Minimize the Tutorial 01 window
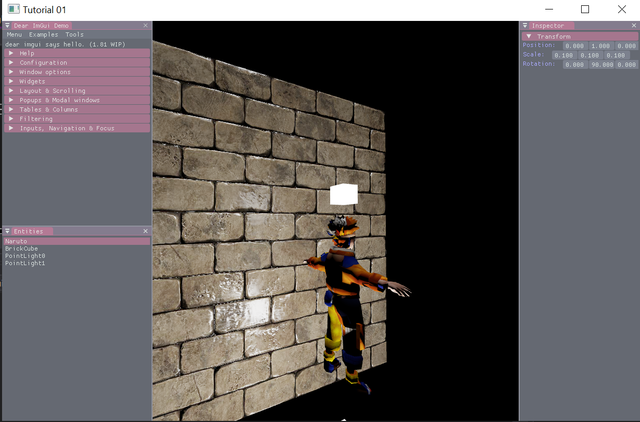Viewport: 640px width, 422px height. [549, 9]
